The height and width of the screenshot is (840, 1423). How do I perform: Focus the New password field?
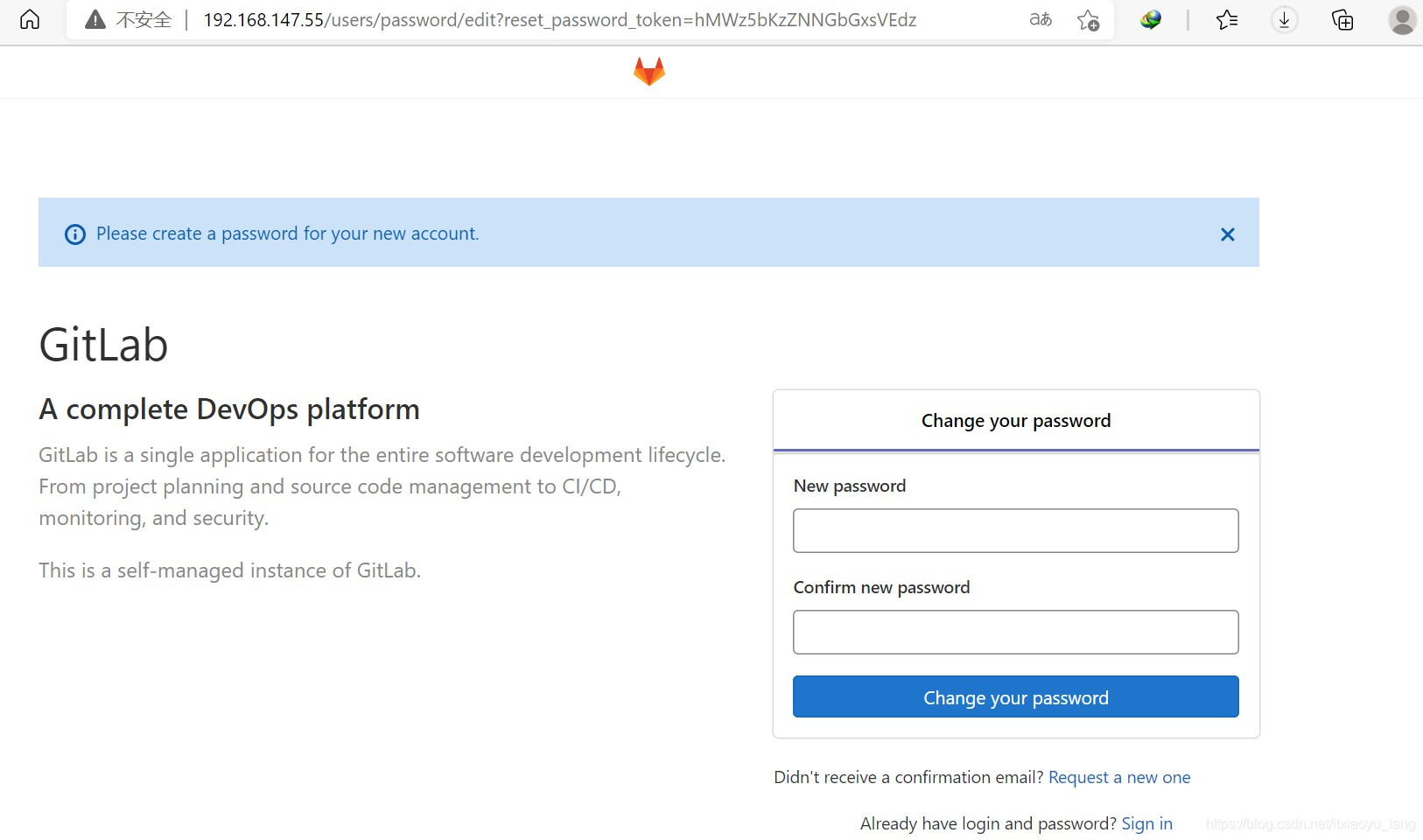(1016, 530)
